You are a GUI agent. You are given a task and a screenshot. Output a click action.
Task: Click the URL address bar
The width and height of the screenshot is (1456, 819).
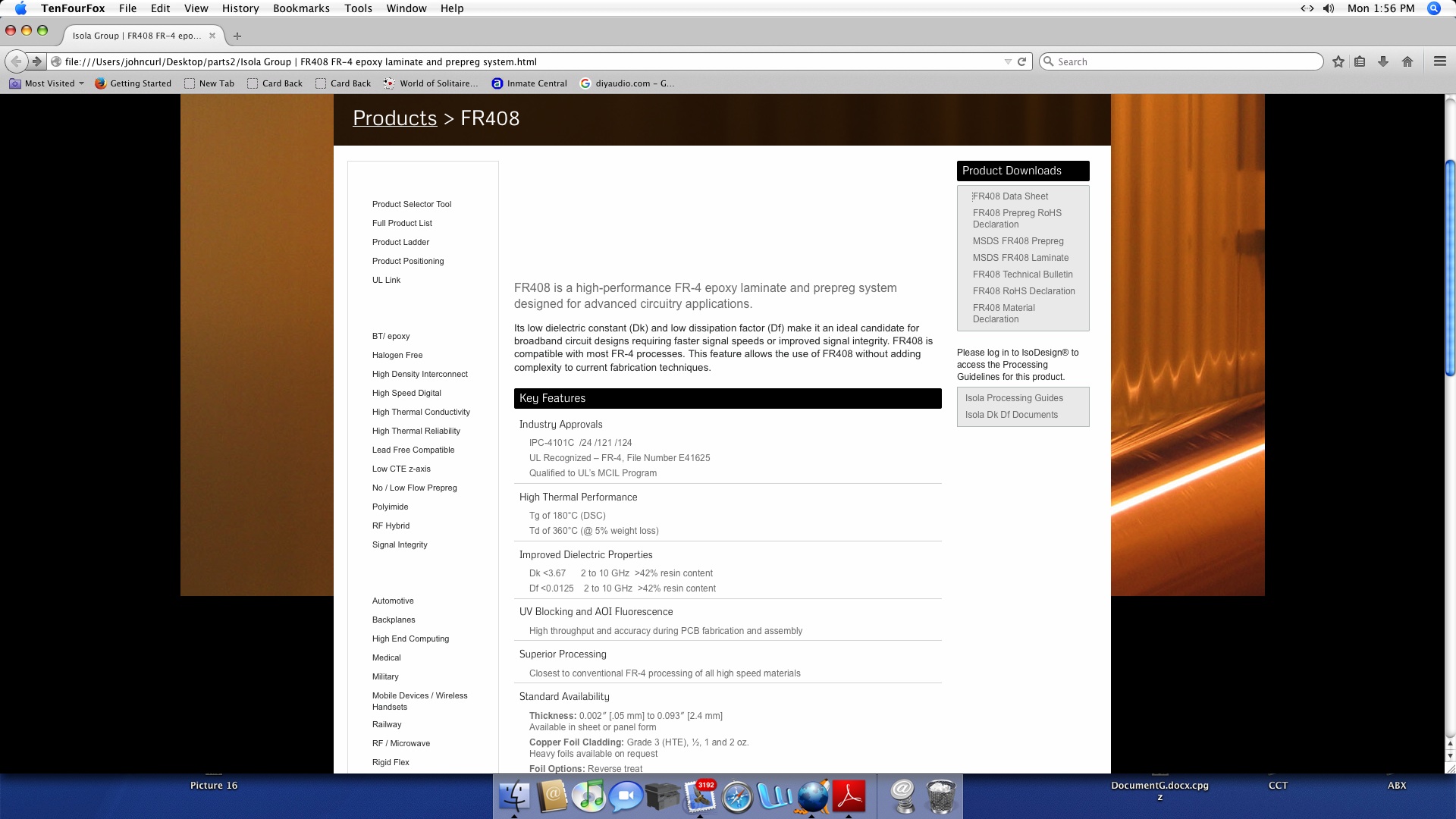pos(531,61)
